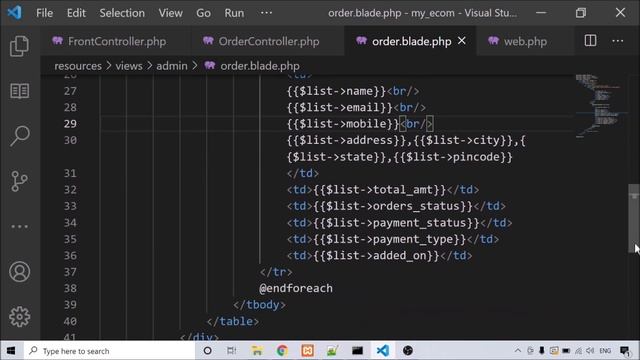Click line number 29 in the gutter

point(70,124)
